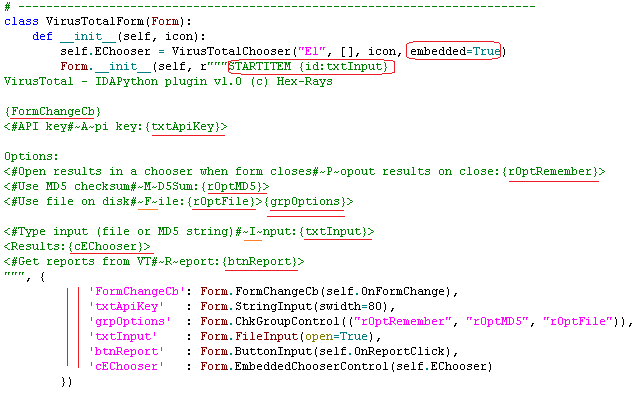
Task: Click the 'FormChangeCb' dictionary key
Action: [137, 291]
